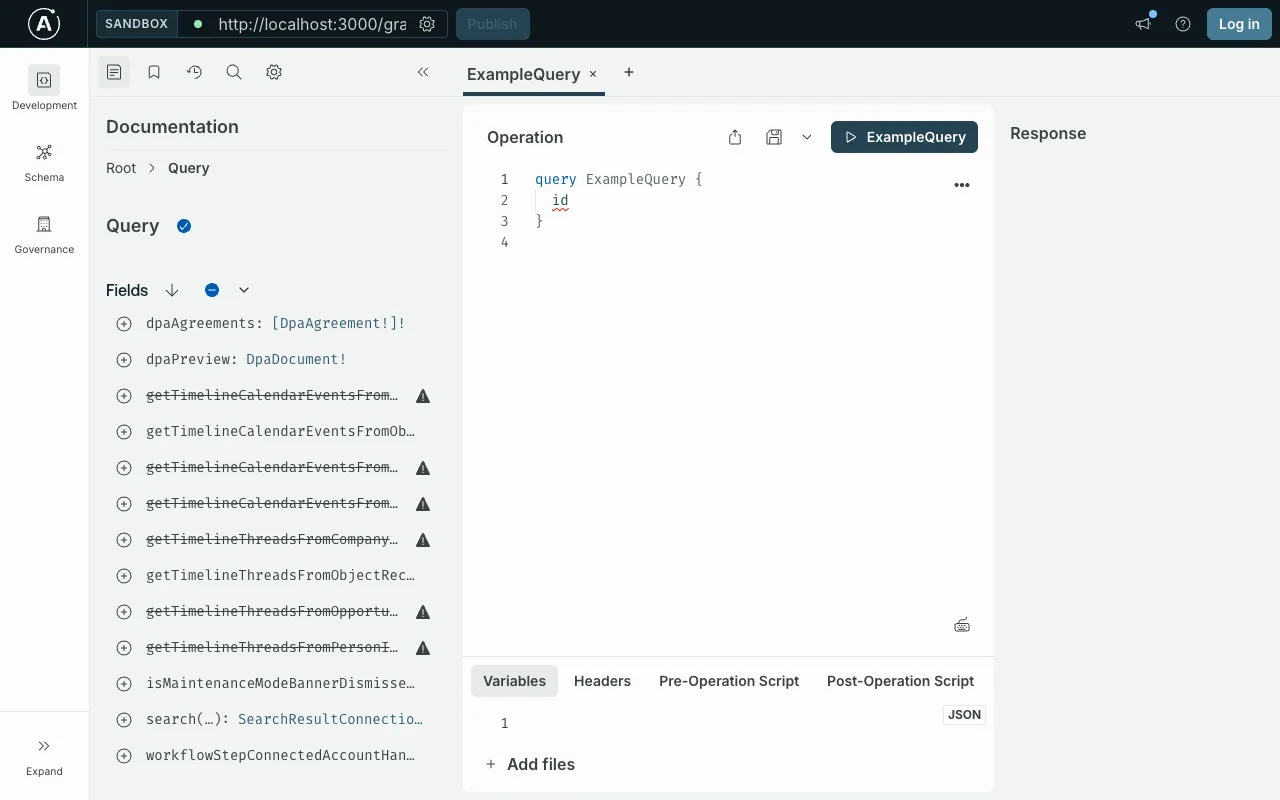Add workflowStepConnectedAccountHan… field
This screenshot has width=1280, height=800.
(124, 756)
